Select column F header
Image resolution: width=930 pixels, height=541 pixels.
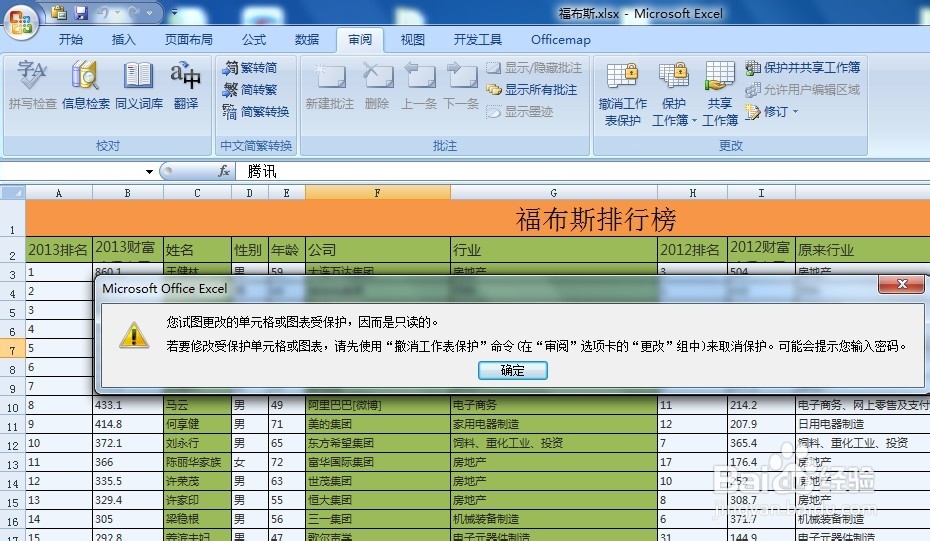click(378, 193)
